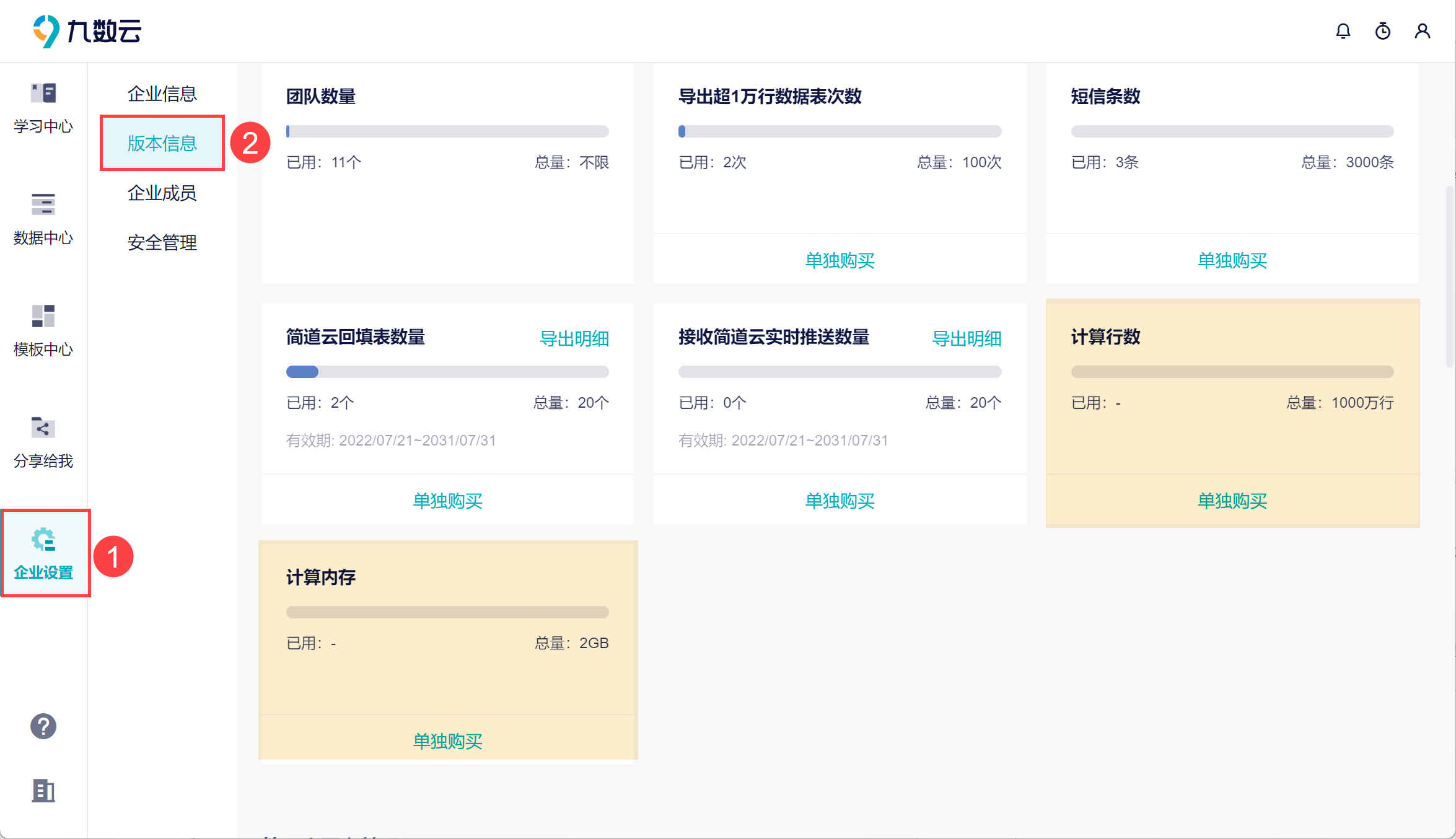
Task: Click 单独购买 under 计算内存 card
Action: point(447,741)
